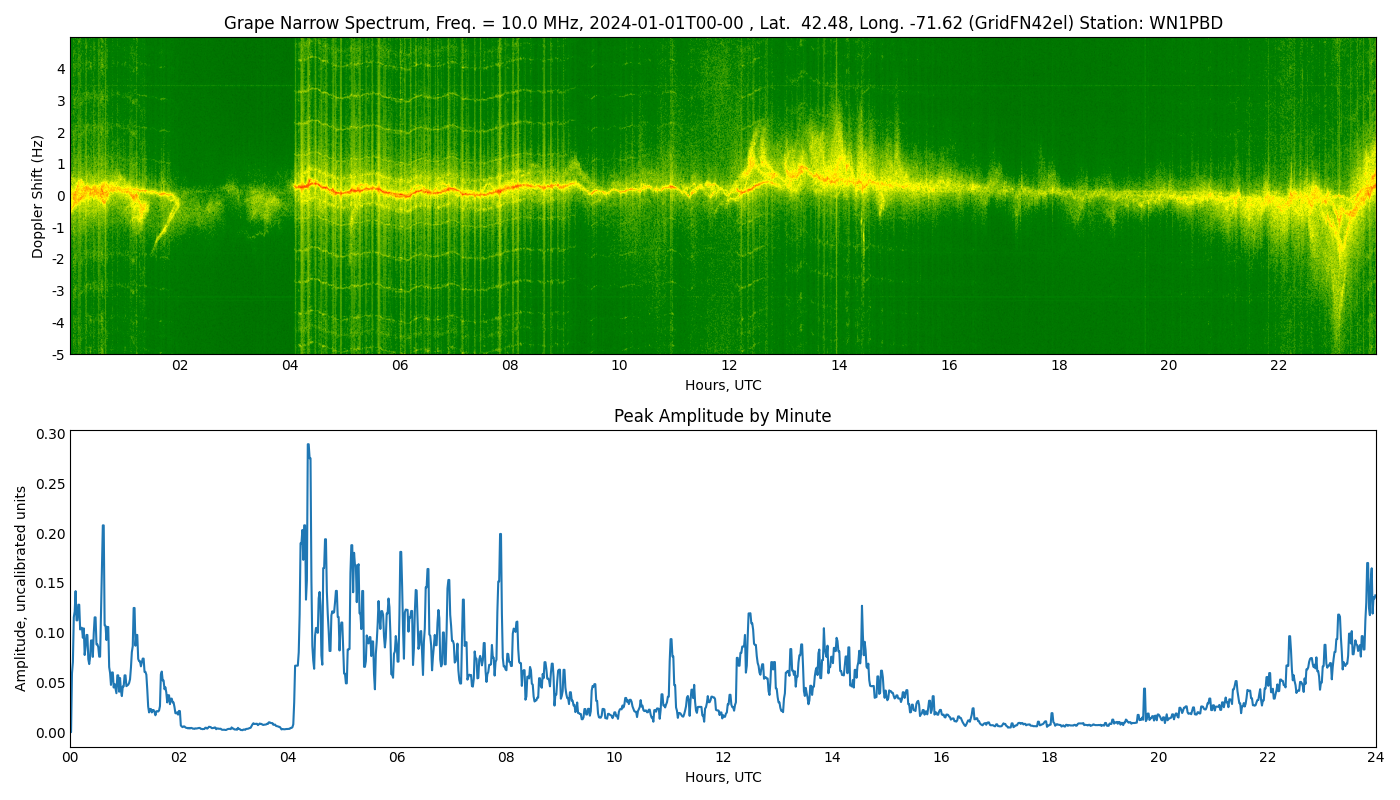Click the -5 tick on Doppler axis
This screenshot has height=800, width=1400.
[59, 354]
